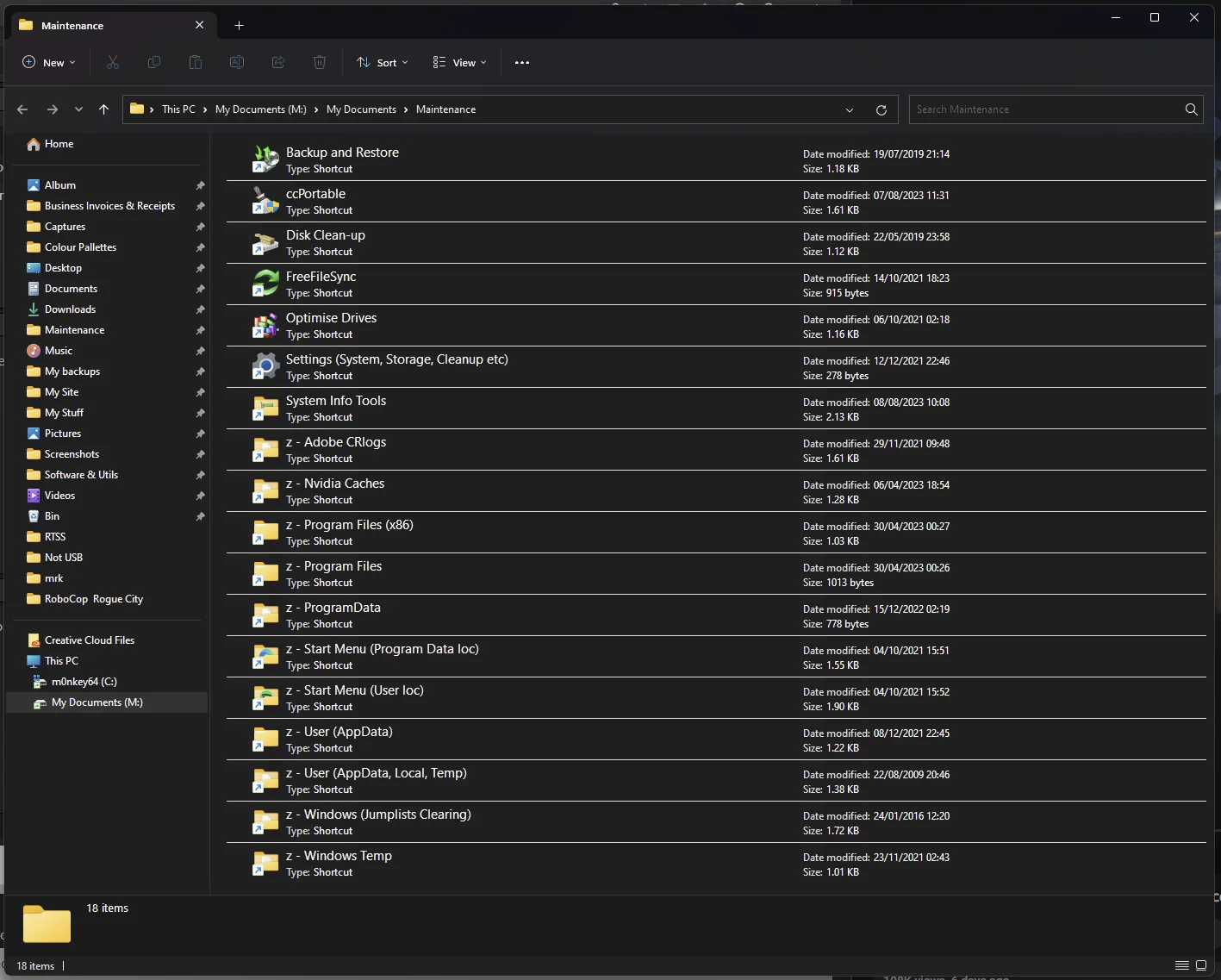Select the Settings gear shortcut icon
Image resolution: width=1221 pixels, height=980 pixels.
265,366
